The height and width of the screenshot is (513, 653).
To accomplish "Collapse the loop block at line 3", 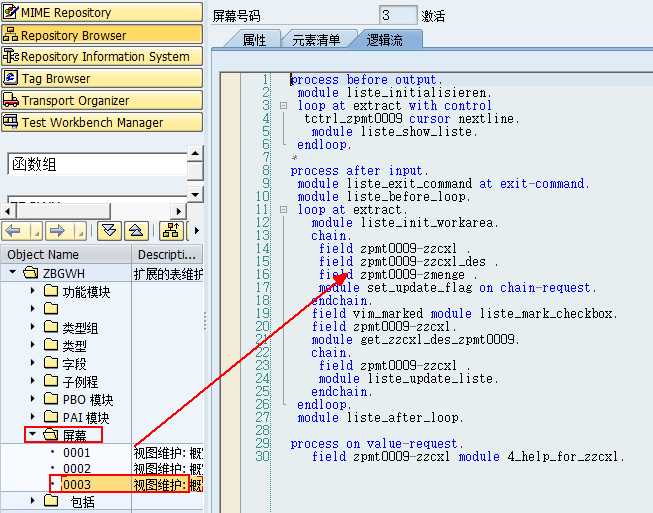I will coord(284,106).
